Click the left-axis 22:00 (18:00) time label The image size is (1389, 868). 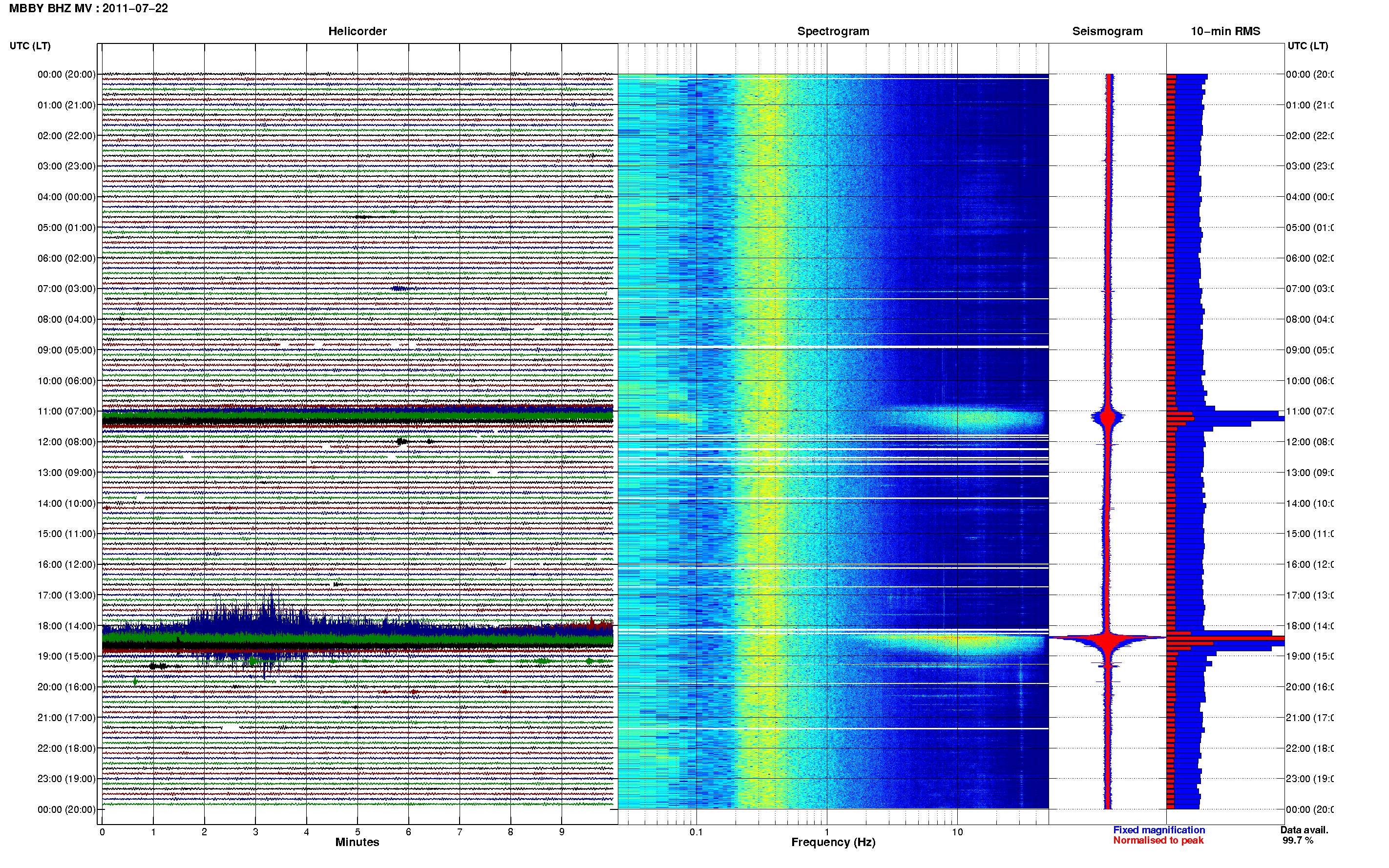tap(66, 748)
